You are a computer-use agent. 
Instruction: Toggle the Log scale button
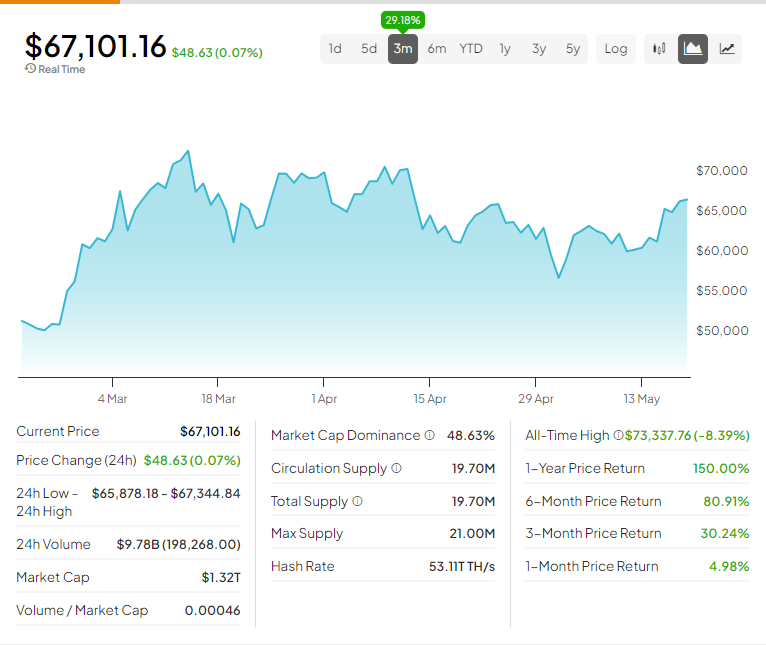coord(616,49)
